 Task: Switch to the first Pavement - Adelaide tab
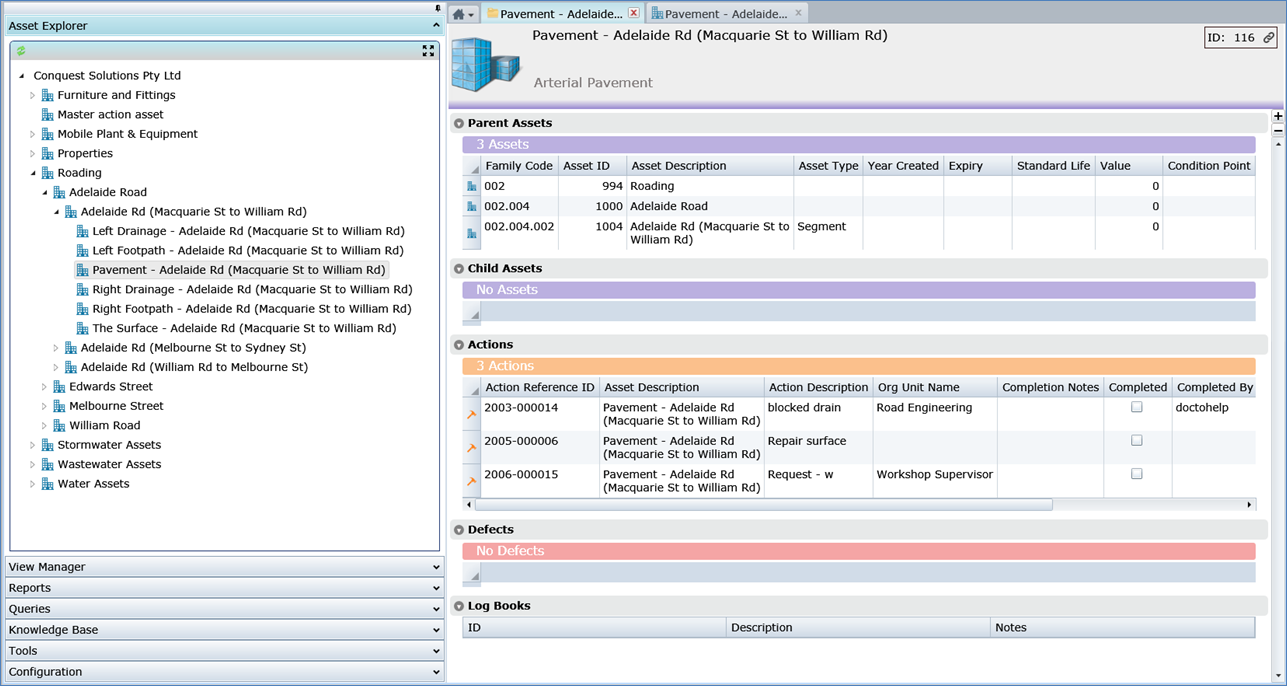tap(561, 14)
